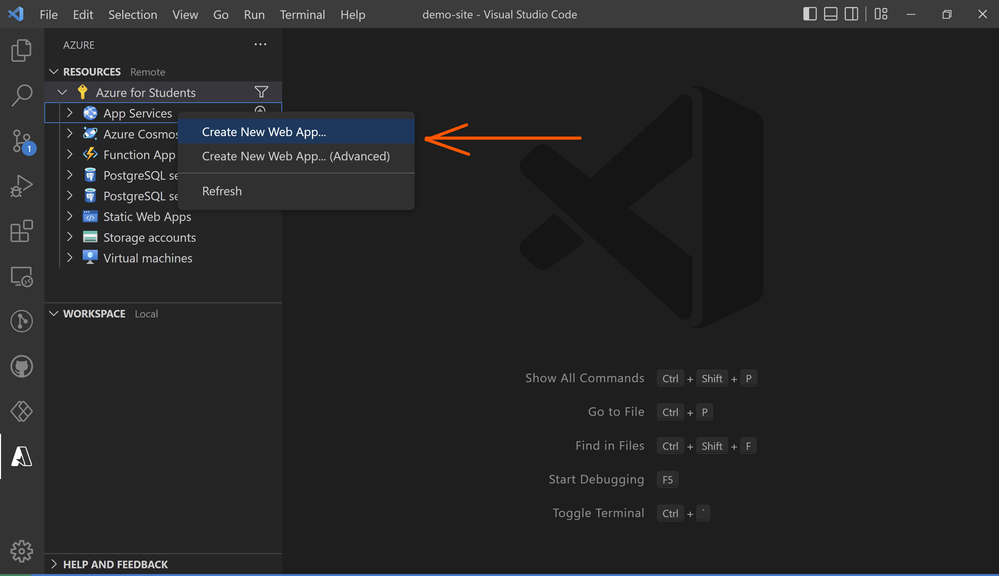Open the File menu
Viewport: 999px width, 576px height.
pyautogui.click(x=48, y=14)
